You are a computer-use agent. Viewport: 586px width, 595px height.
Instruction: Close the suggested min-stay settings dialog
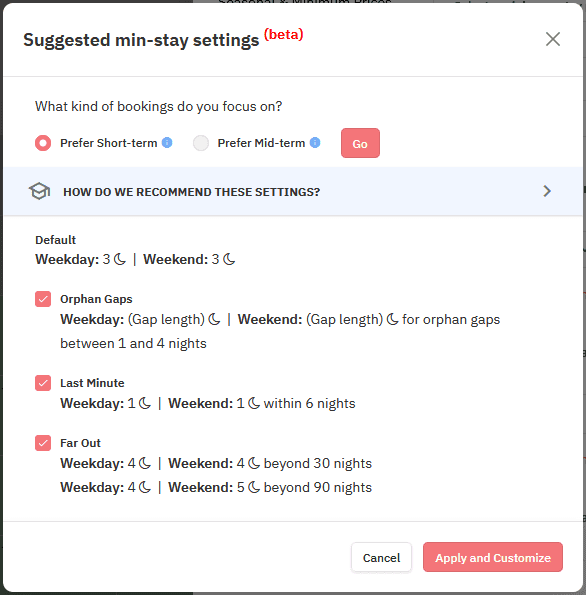553,39
